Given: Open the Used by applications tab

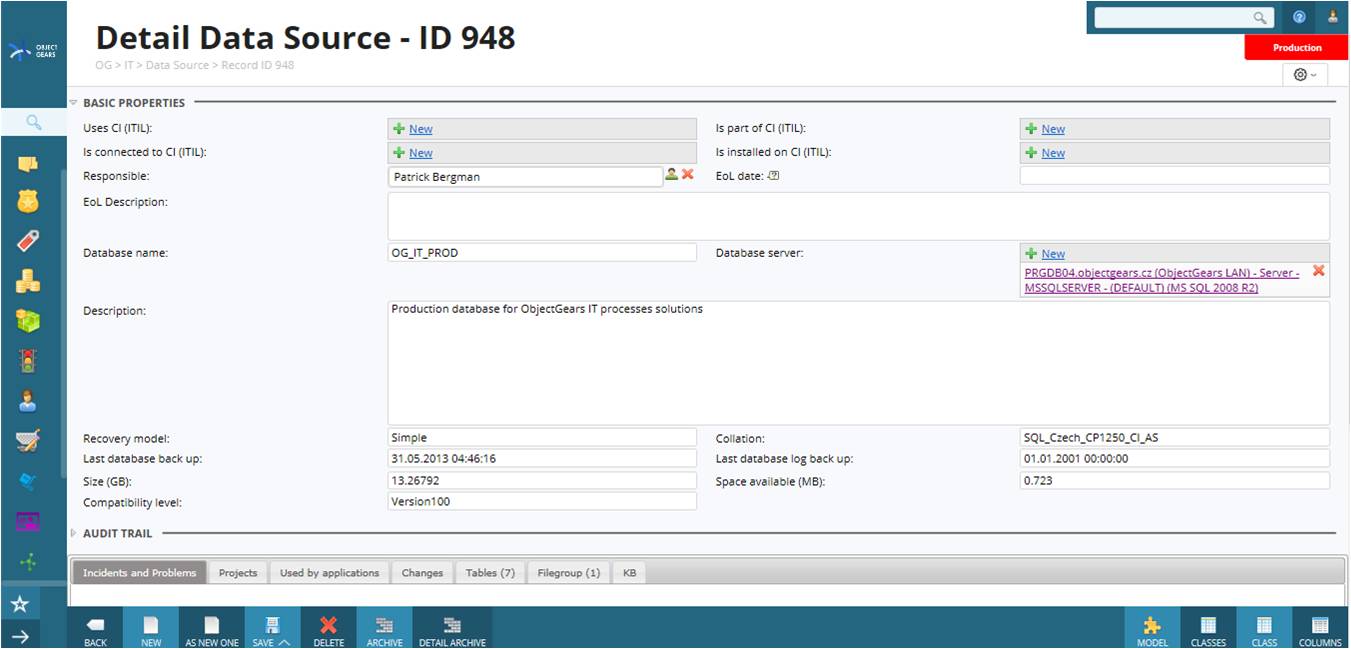Looking at the screenshot, I should pos(329,573).
